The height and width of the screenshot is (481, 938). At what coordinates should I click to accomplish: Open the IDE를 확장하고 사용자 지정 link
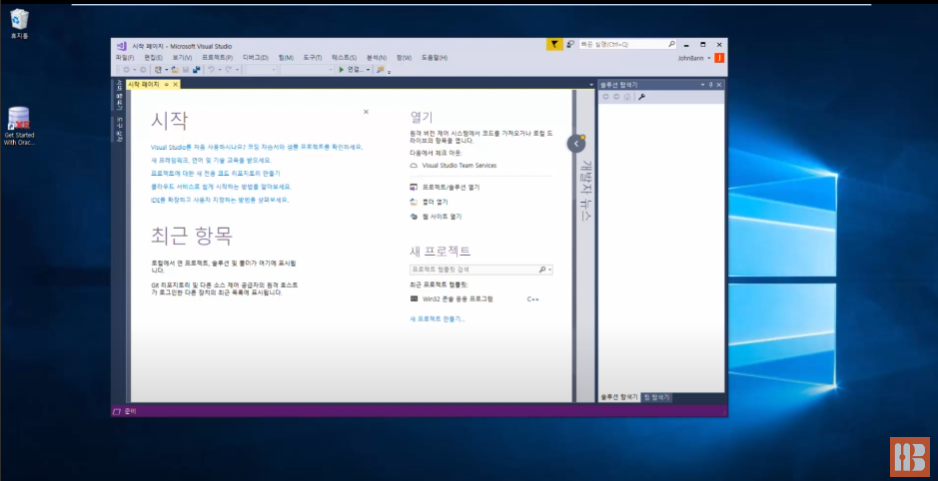click(220, 200)
